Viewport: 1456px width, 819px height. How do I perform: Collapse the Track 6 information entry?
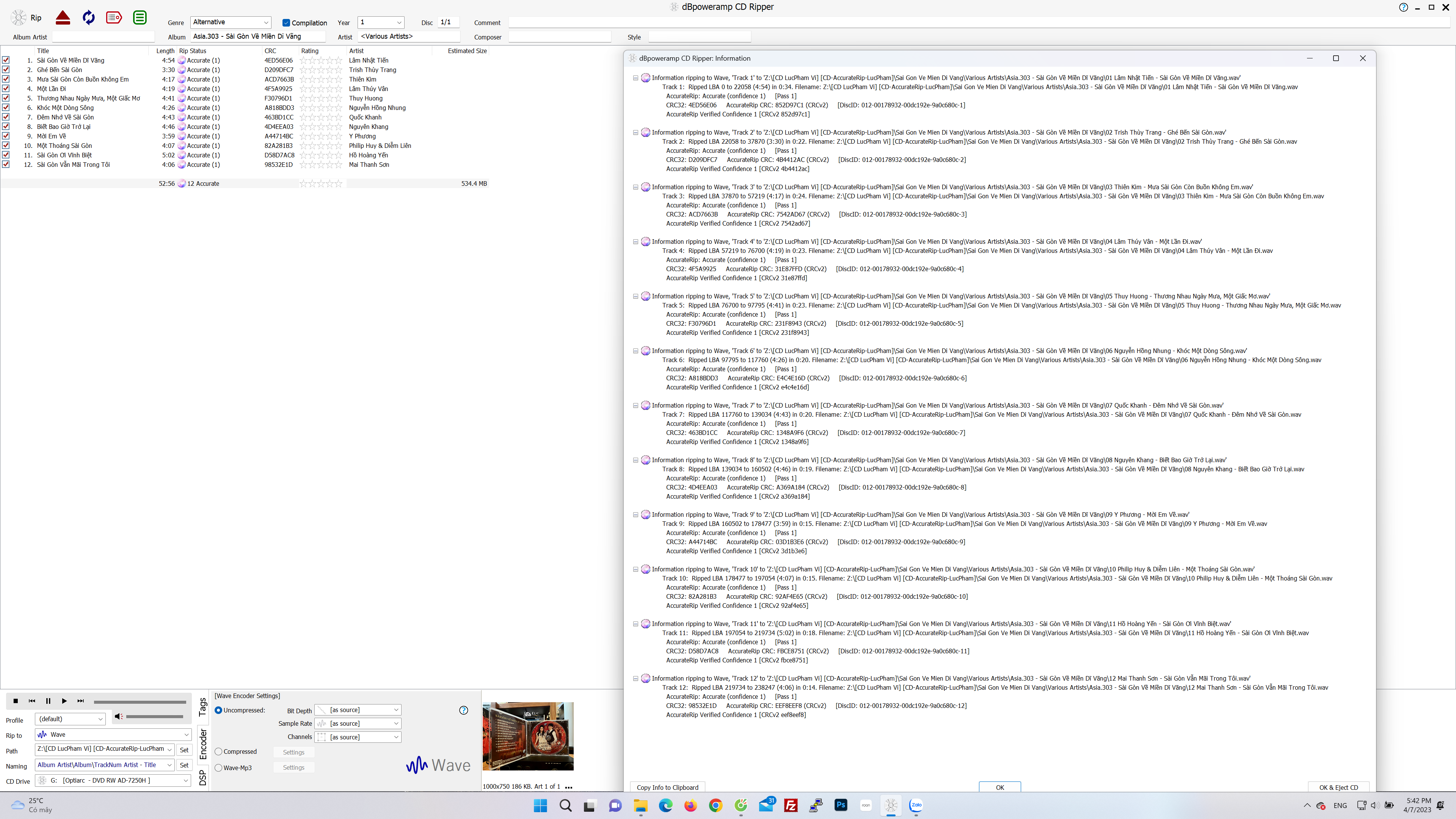coord(635,351)
